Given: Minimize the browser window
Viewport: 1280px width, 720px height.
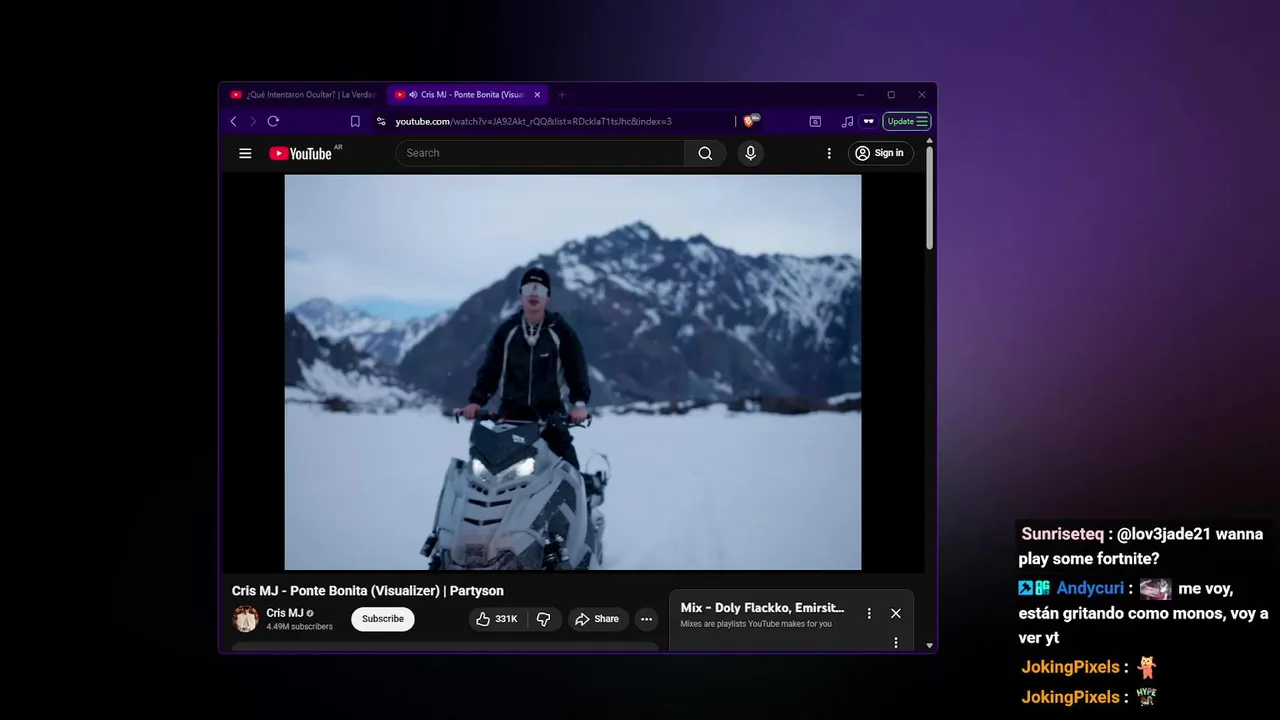Looking at the screenshot, I should point(860,95).
